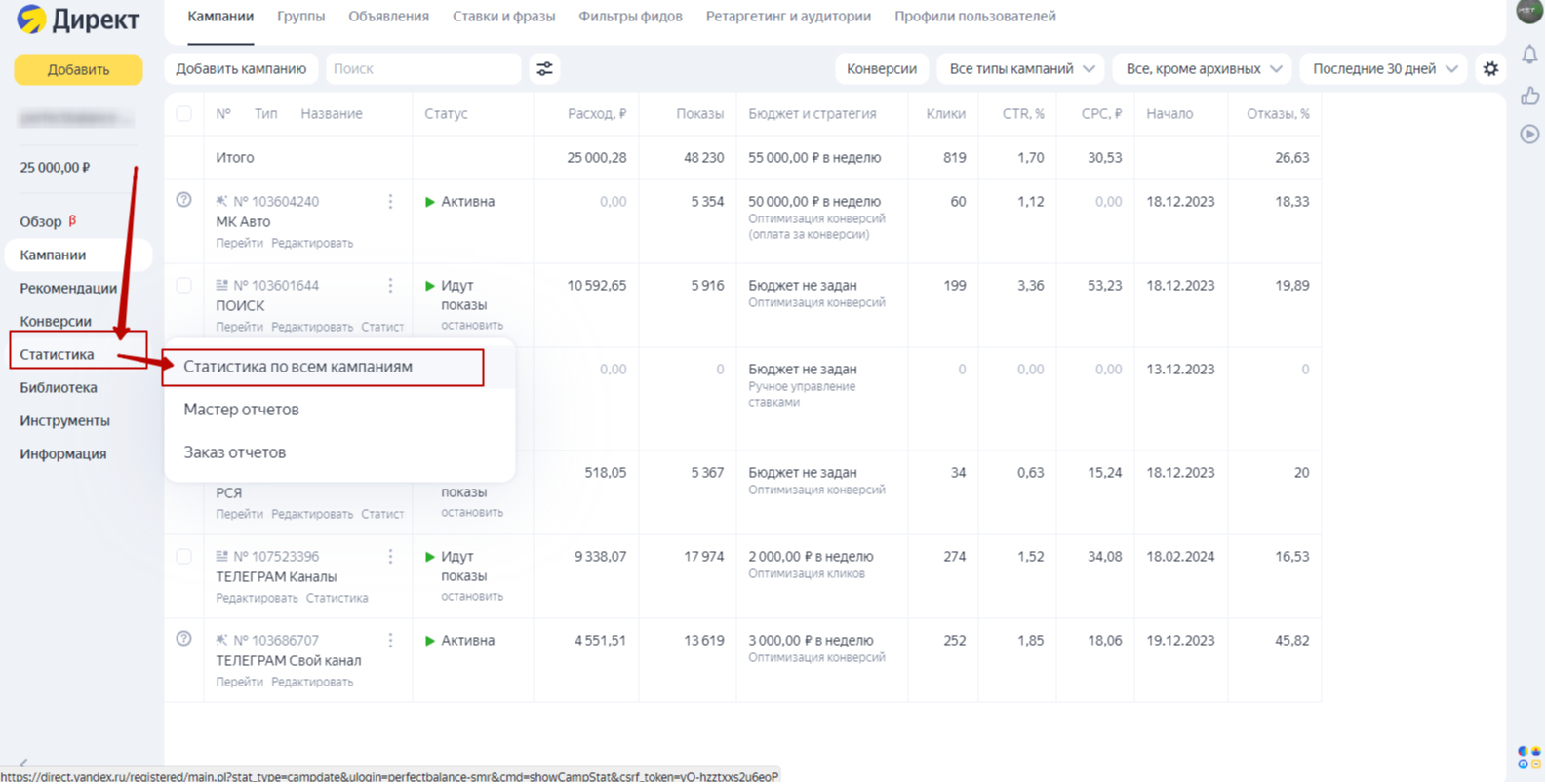The image size is (1546, 784).
Task: Click question mark icon for campaign 103604240
Action: (183, 200)
